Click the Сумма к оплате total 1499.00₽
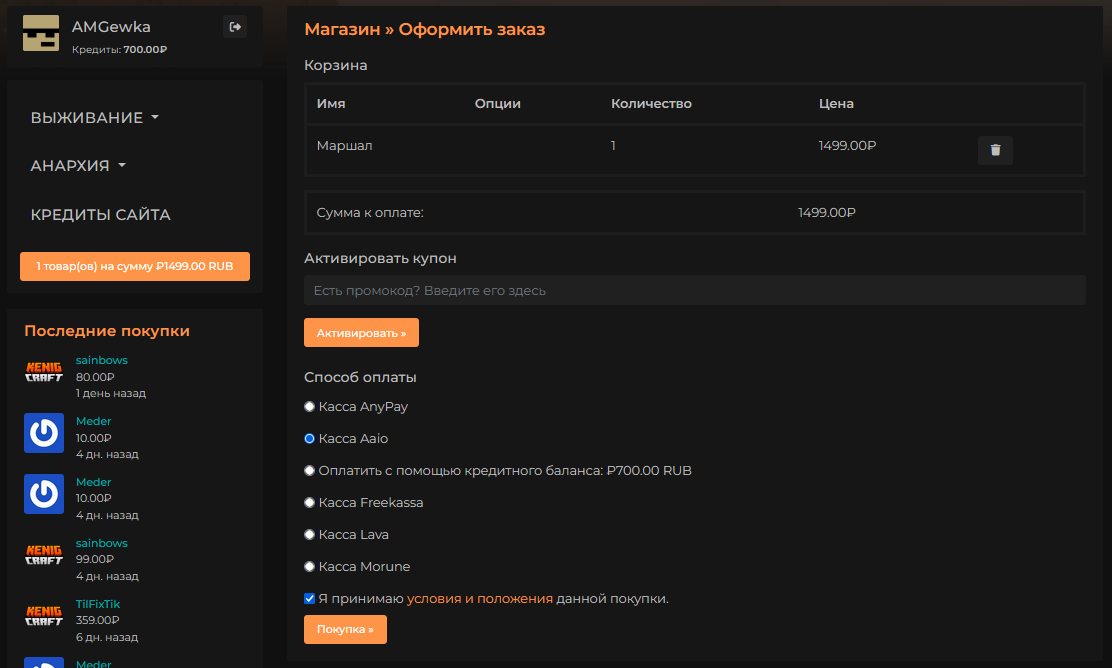 (827, 213)
